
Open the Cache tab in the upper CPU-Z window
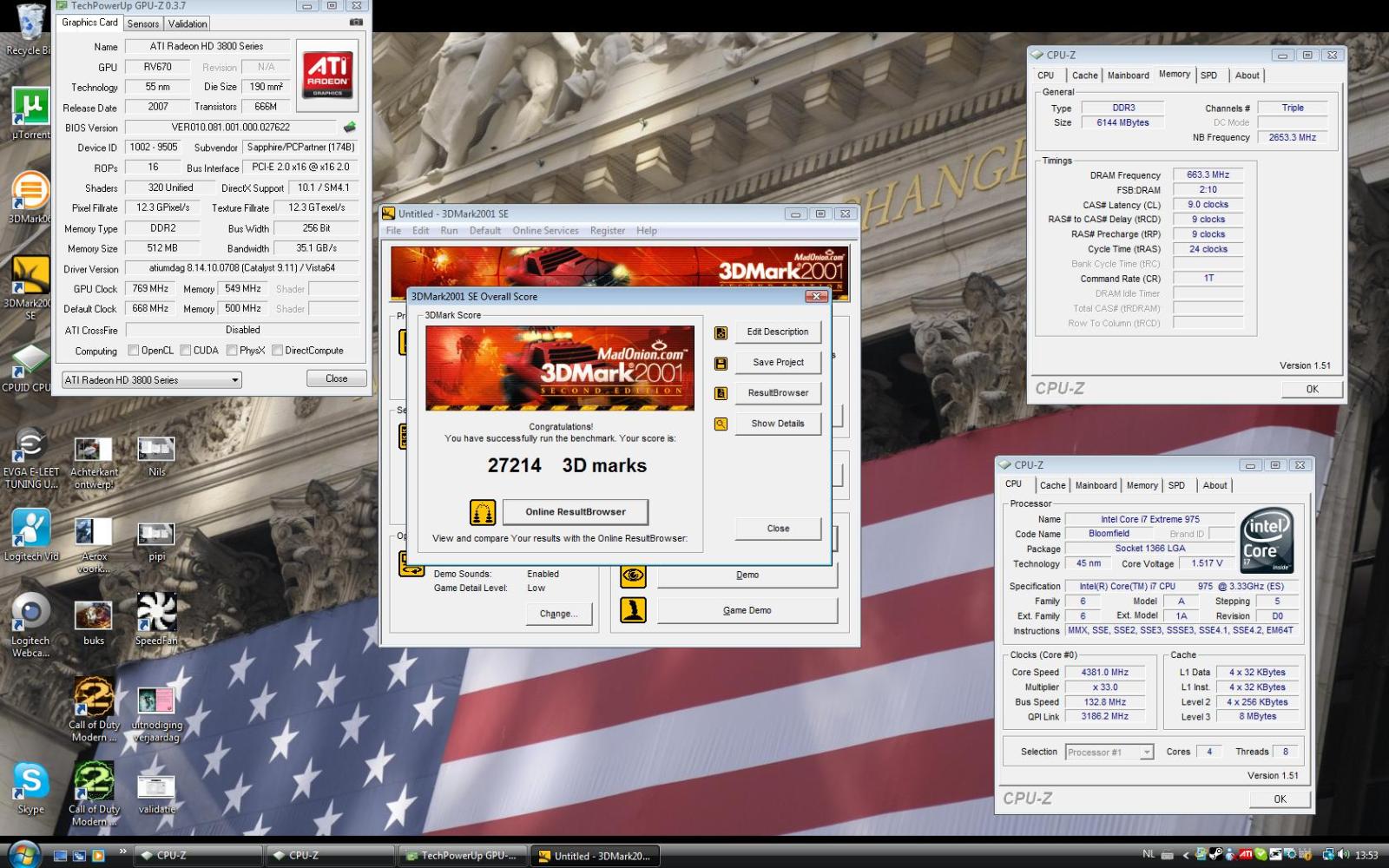pos(1084,76)
